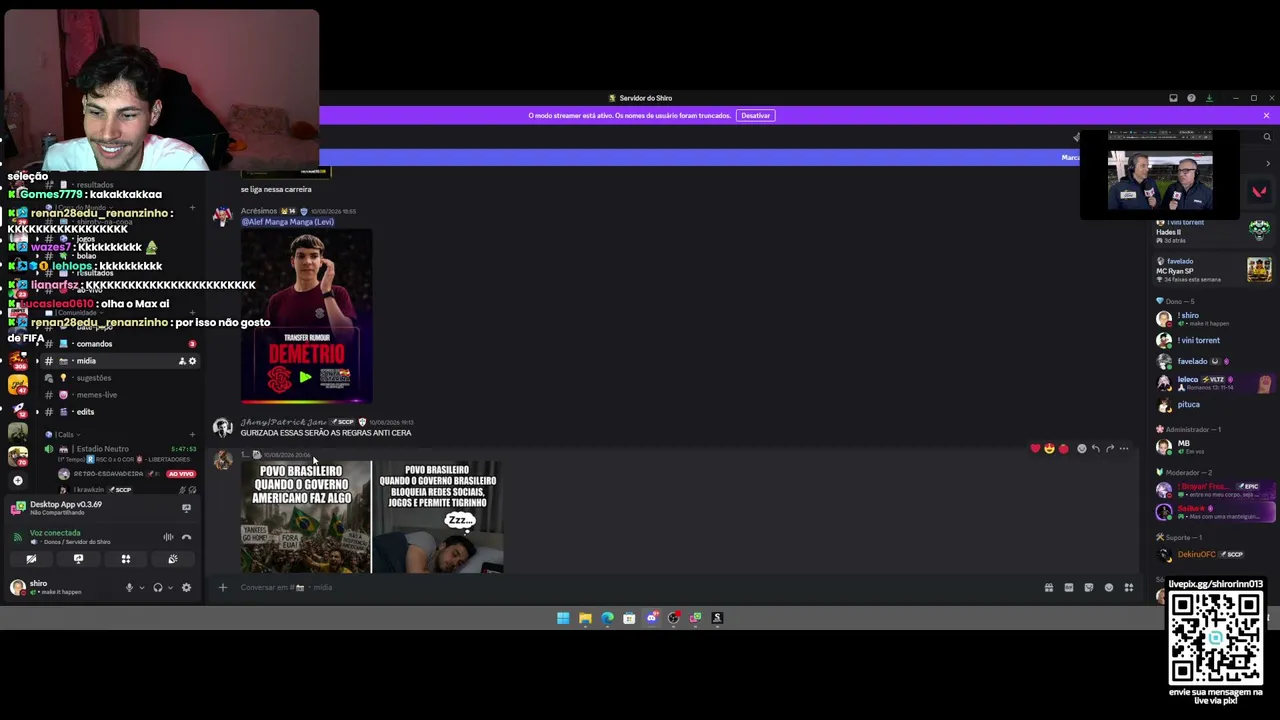Open the GIF picker
Image resolution: width=1280 pixels, height=720 pixels.
click(1069, 588)
